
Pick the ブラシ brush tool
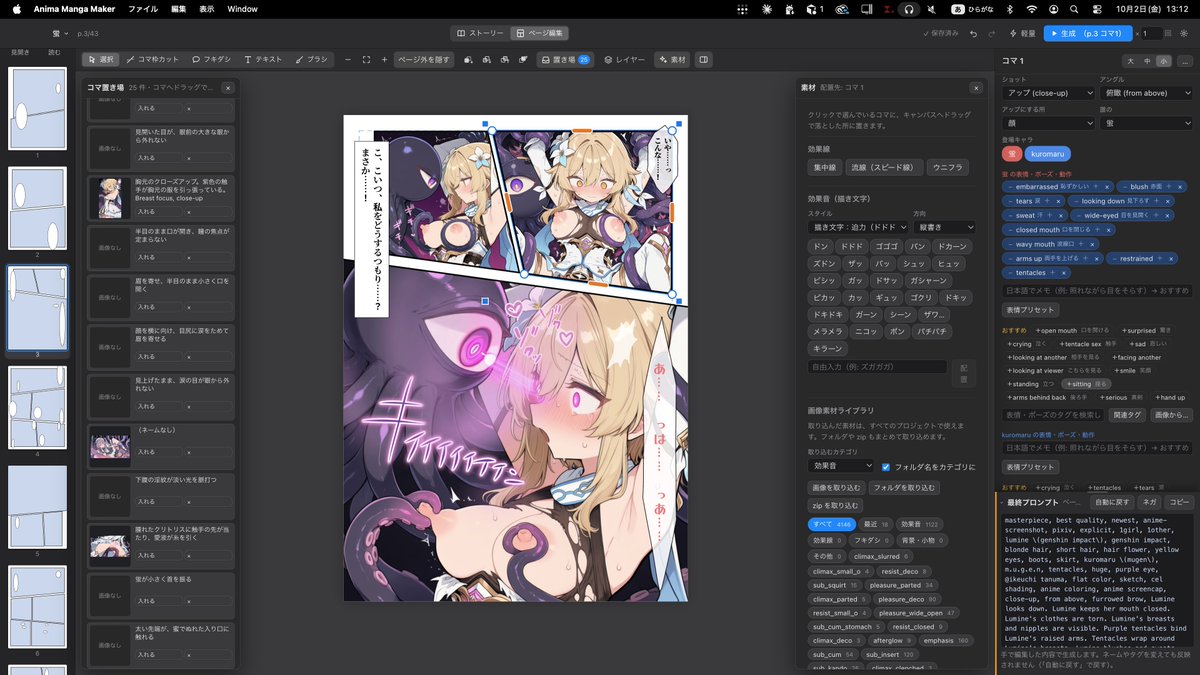coord(312,59)
